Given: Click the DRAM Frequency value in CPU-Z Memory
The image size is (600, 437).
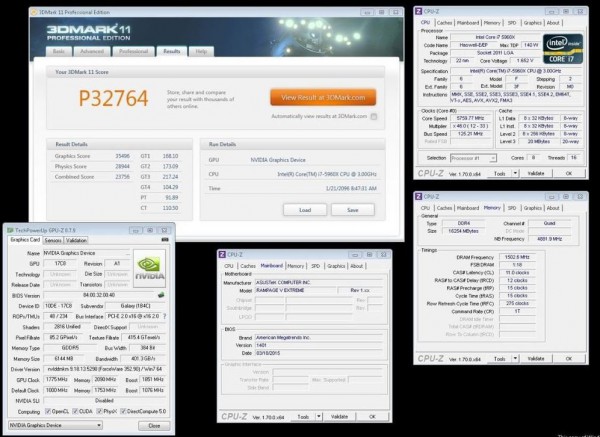Looking at the screenshot, I should [x=517, y=257].
